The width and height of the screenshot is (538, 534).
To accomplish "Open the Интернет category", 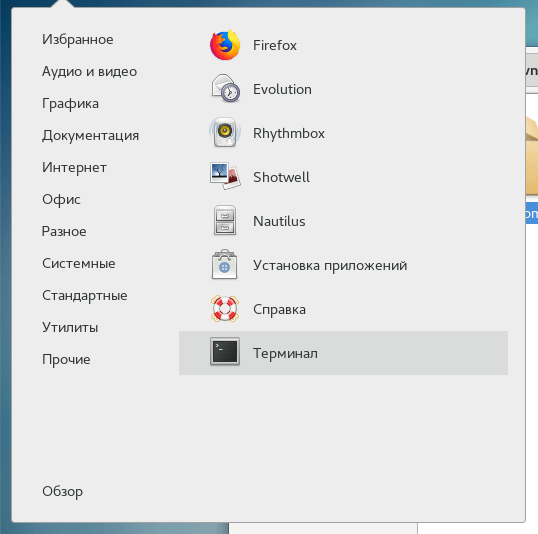I will [74, 167].
